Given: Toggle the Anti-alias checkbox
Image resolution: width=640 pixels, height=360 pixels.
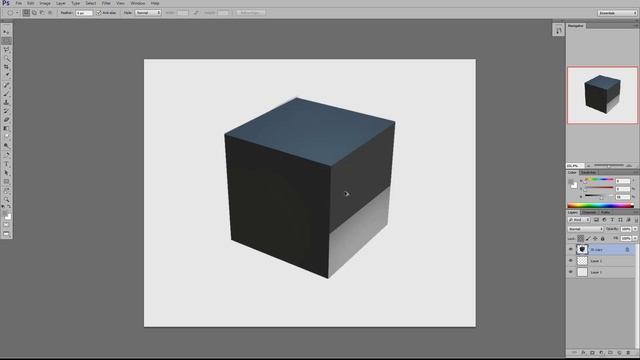Looking at the screenshot, I should pos(98,13).
